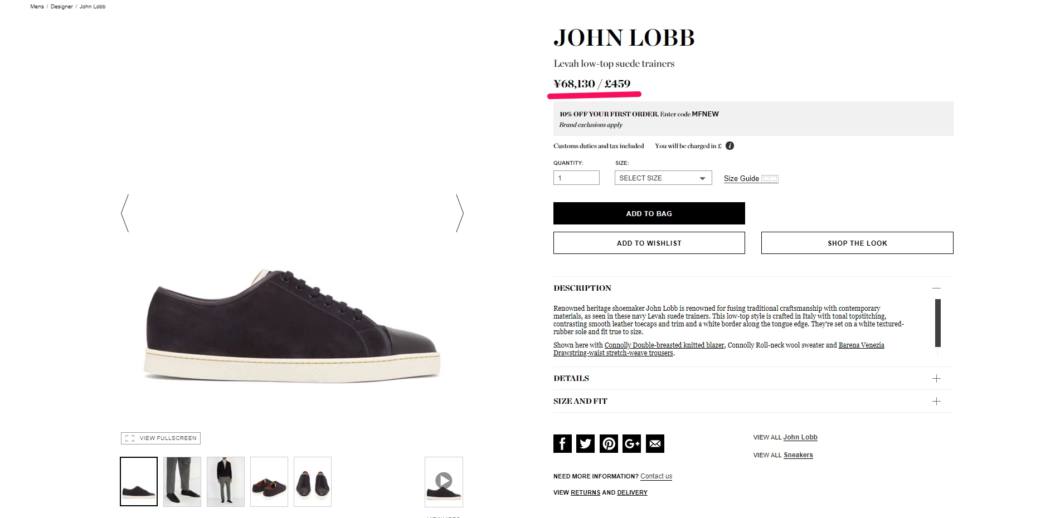
Task: Share on Google Plus icon
Action: tap(631, 444)
